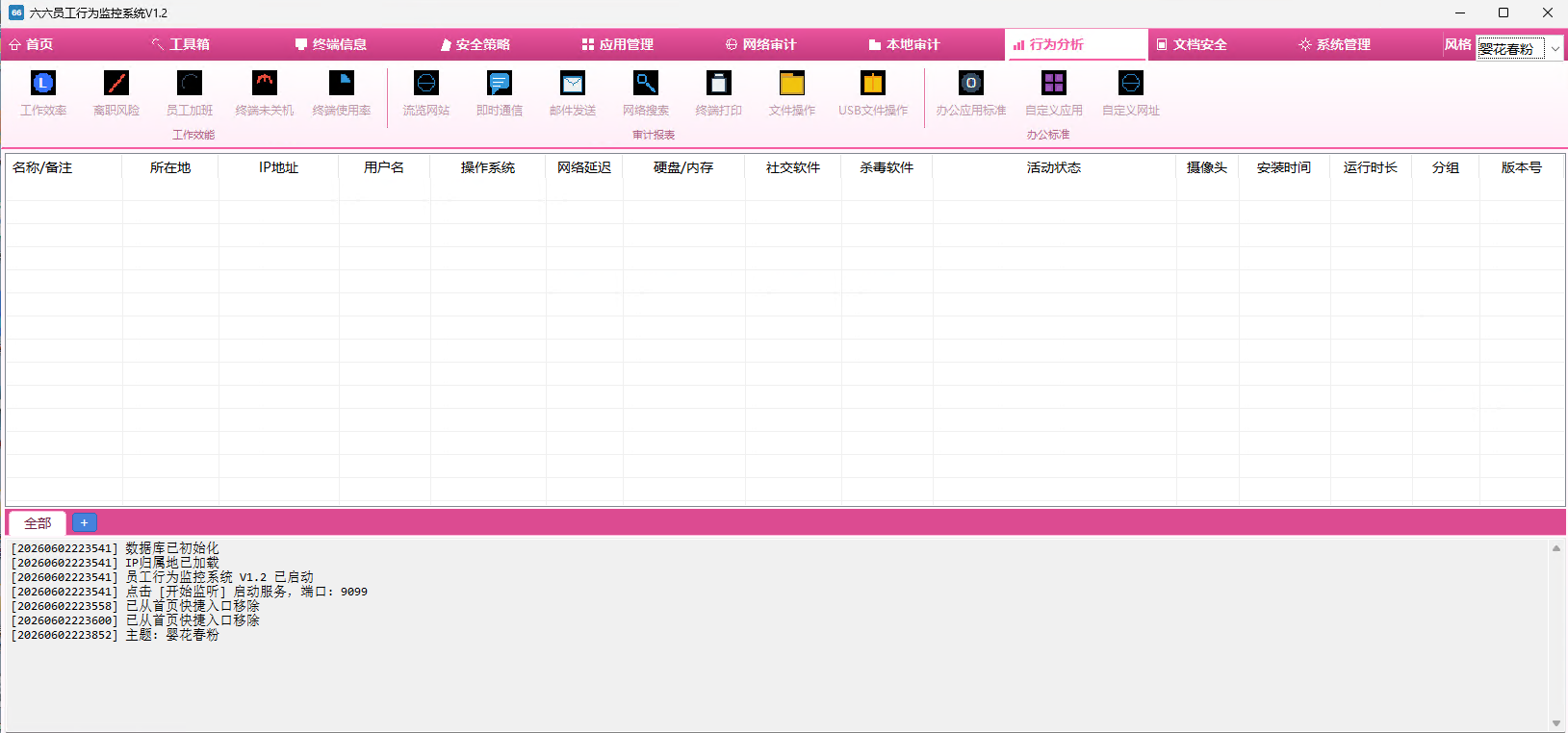Open the 即时通信 audit report
This screenshot has width=1568, height=733.
(500, 93)
